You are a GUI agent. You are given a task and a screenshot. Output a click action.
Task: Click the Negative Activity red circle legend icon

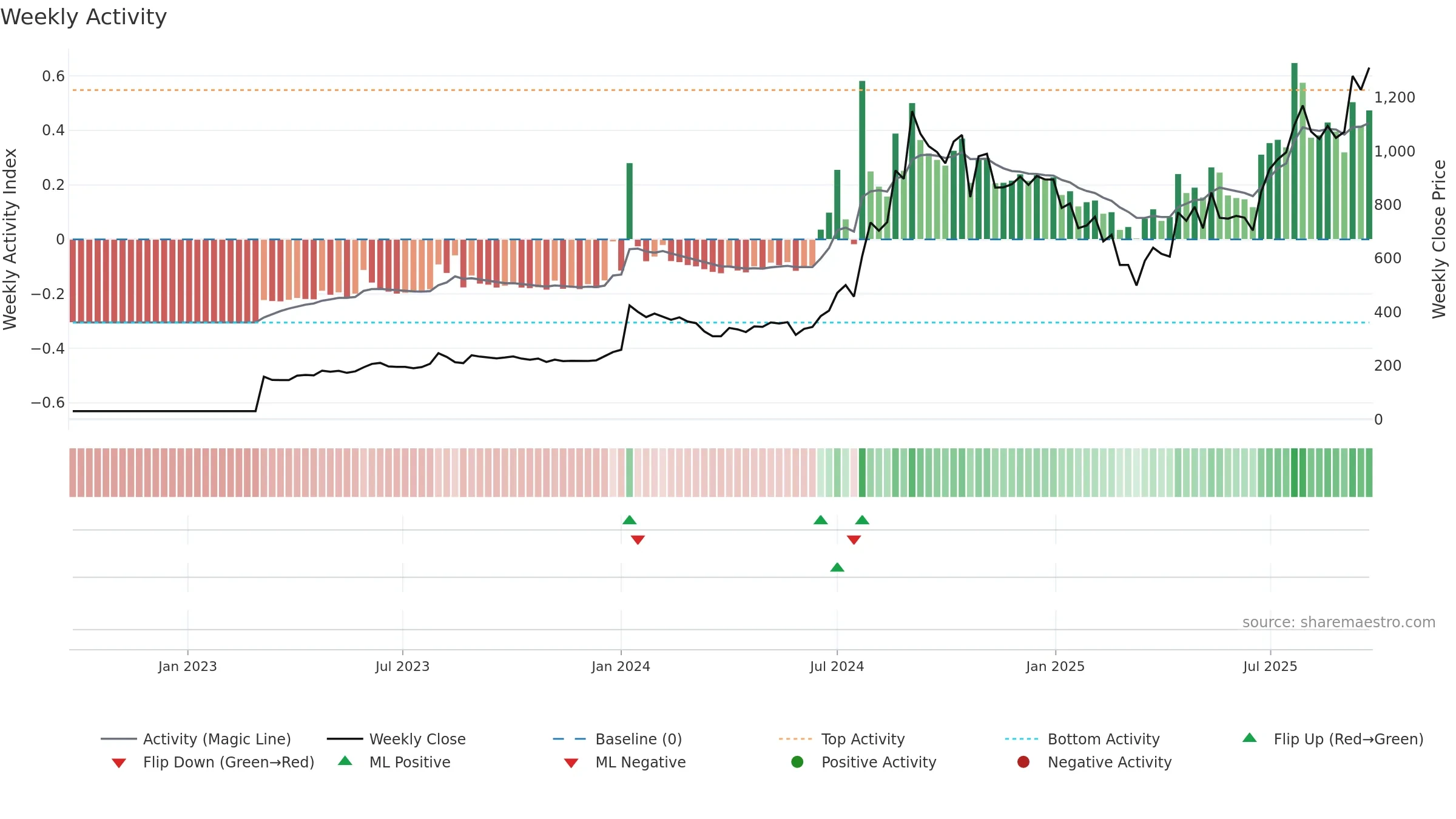point(1023,762)
